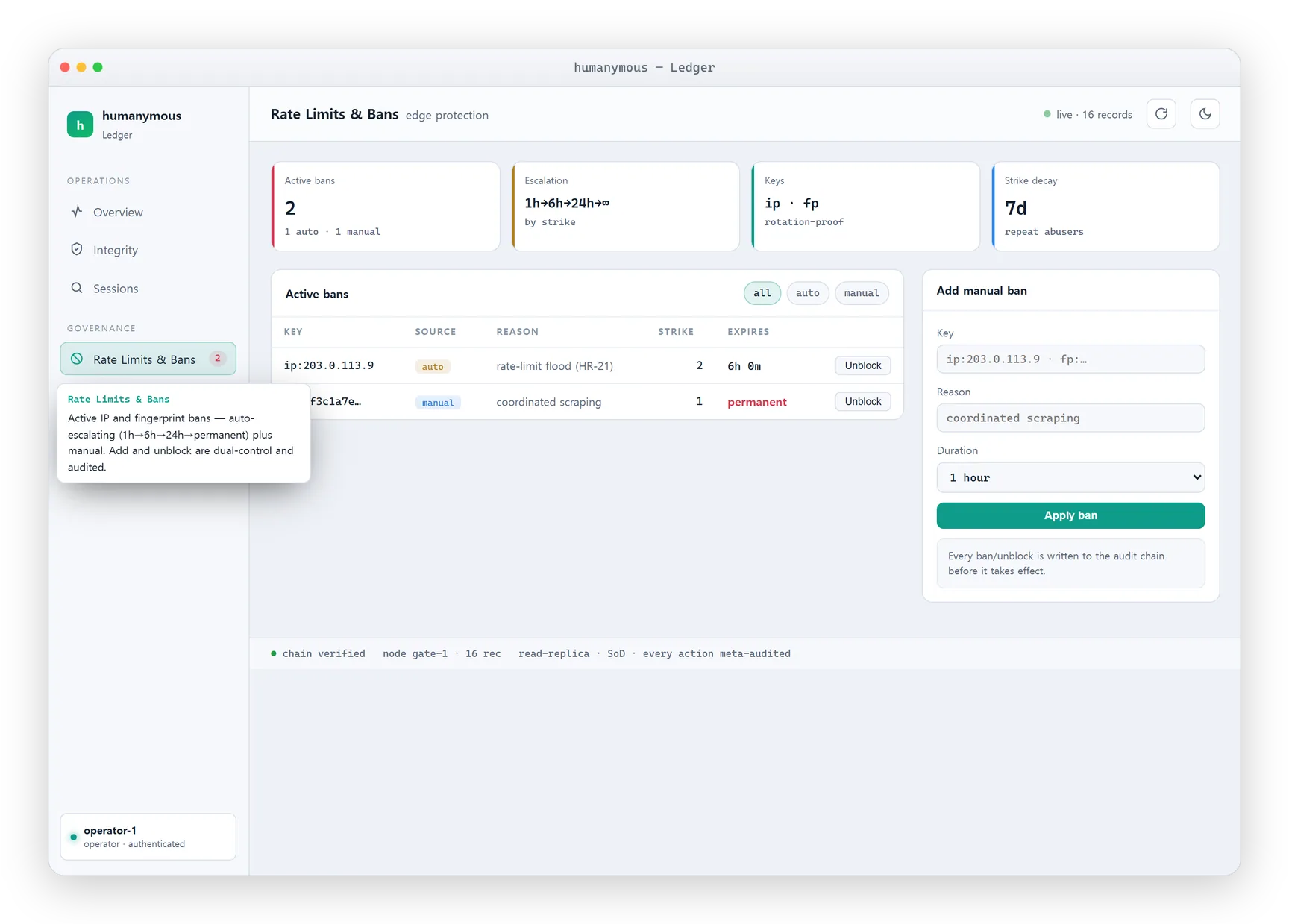Image resolution: width=1289 pixels, height=924 pixels.
Task: Click the Escalation summary card
Action: (626, 207)
